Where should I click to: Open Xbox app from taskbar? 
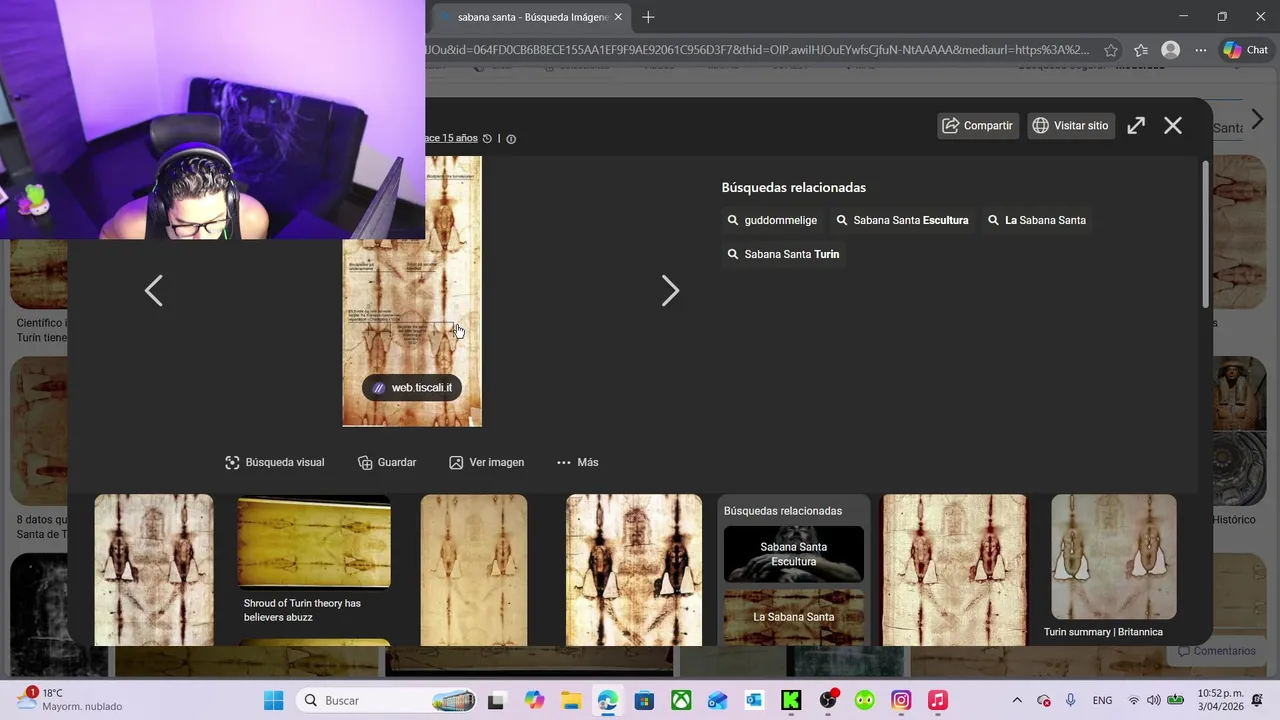681,700
